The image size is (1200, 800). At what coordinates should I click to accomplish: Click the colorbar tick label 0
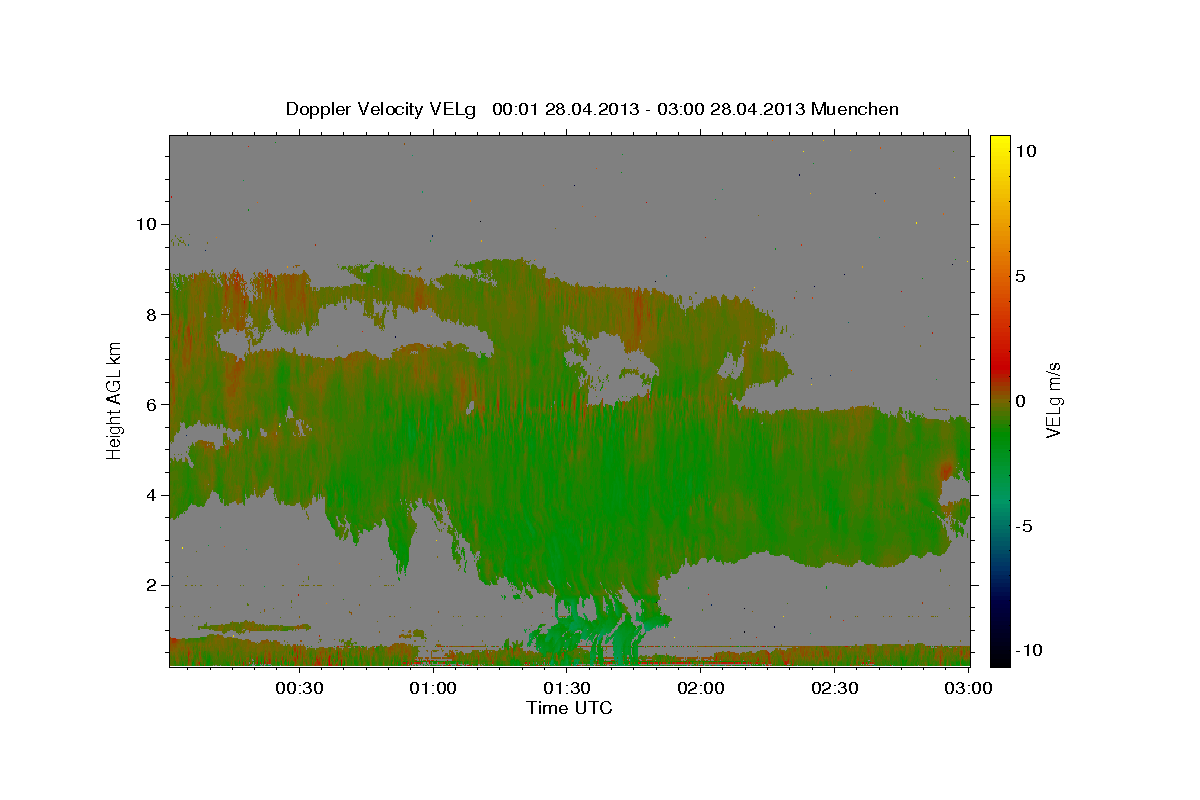[1020, 400]
